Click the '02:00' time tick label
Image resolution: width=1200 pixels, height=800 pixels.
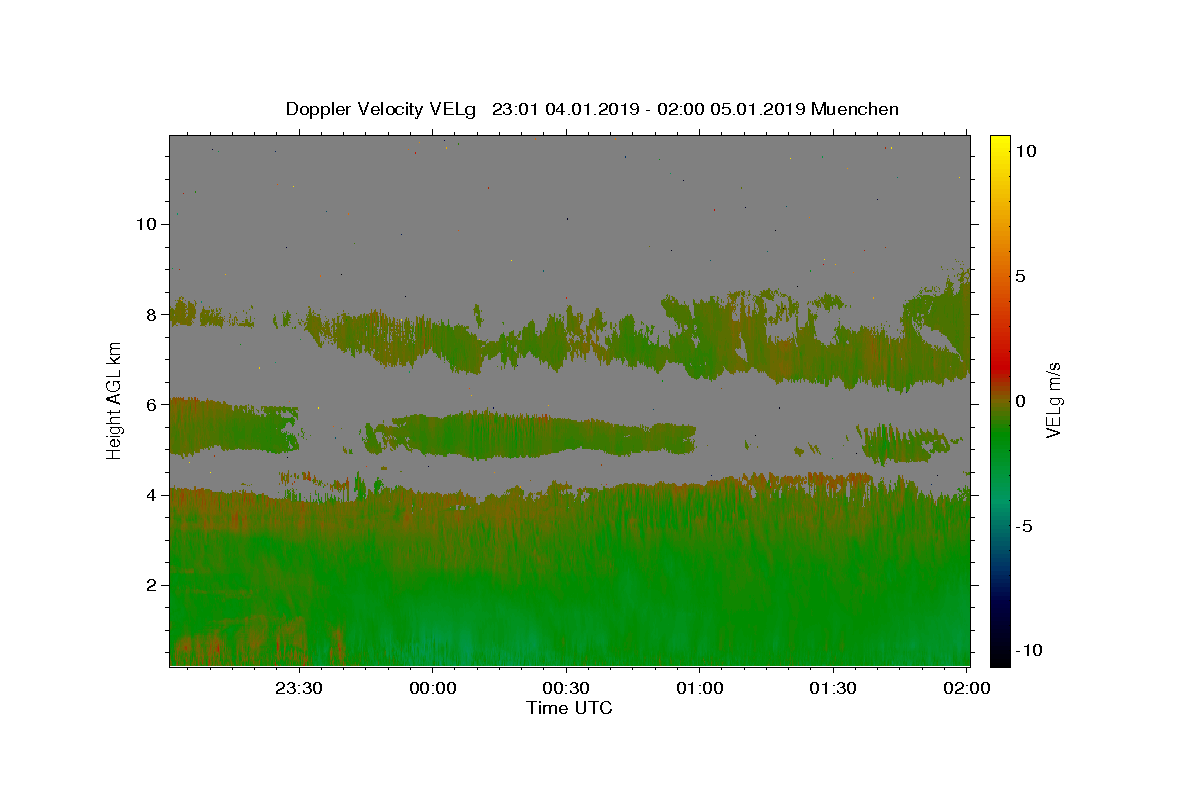[x=967, y=688]
